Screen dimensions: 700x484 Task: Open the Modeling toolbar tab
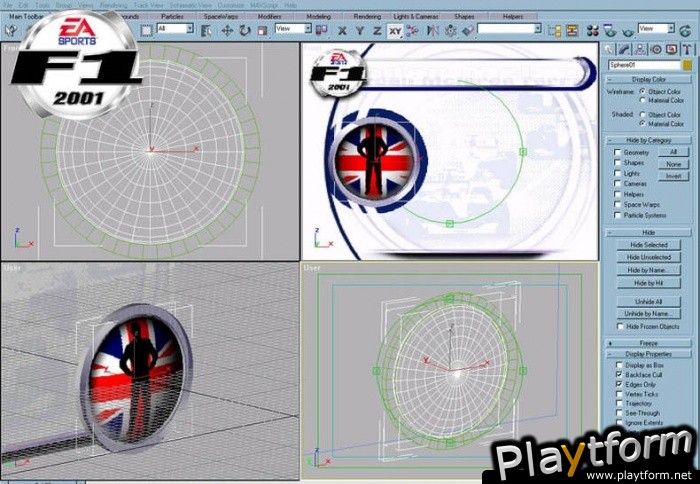click(x=318, y=17)
